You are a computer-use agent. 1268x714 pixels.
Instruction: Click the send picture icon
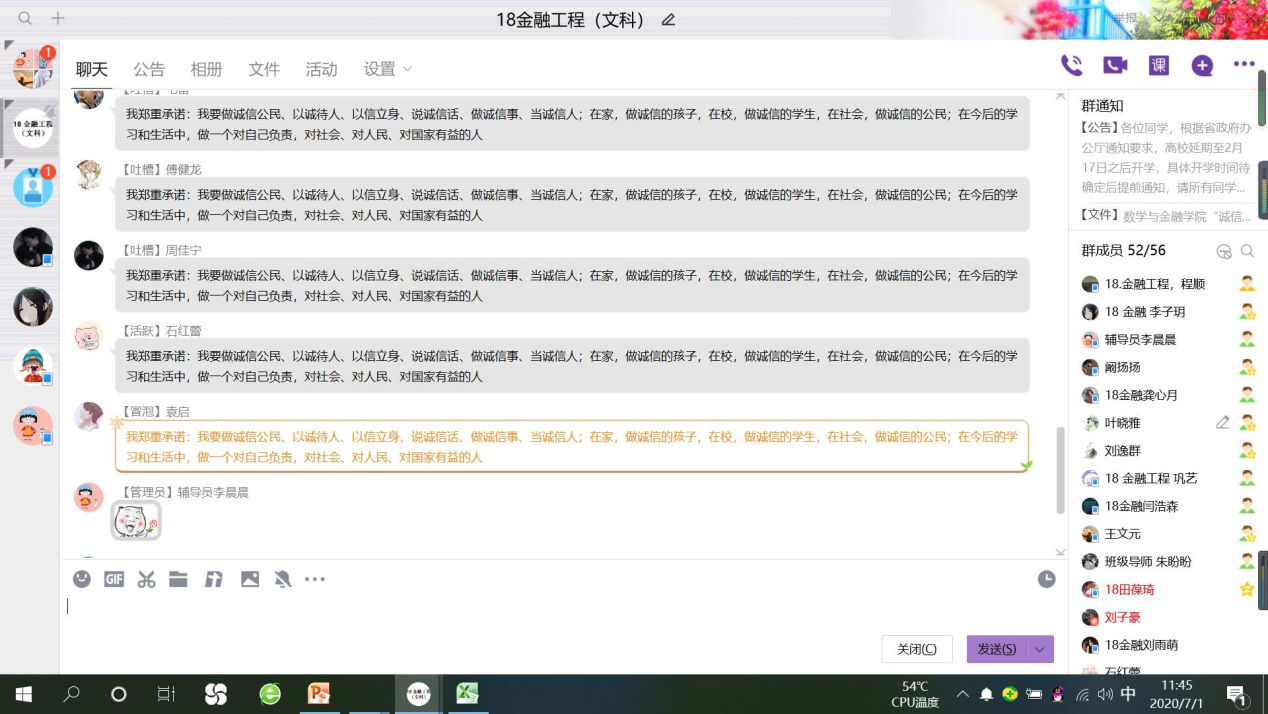tap(250, 579)
